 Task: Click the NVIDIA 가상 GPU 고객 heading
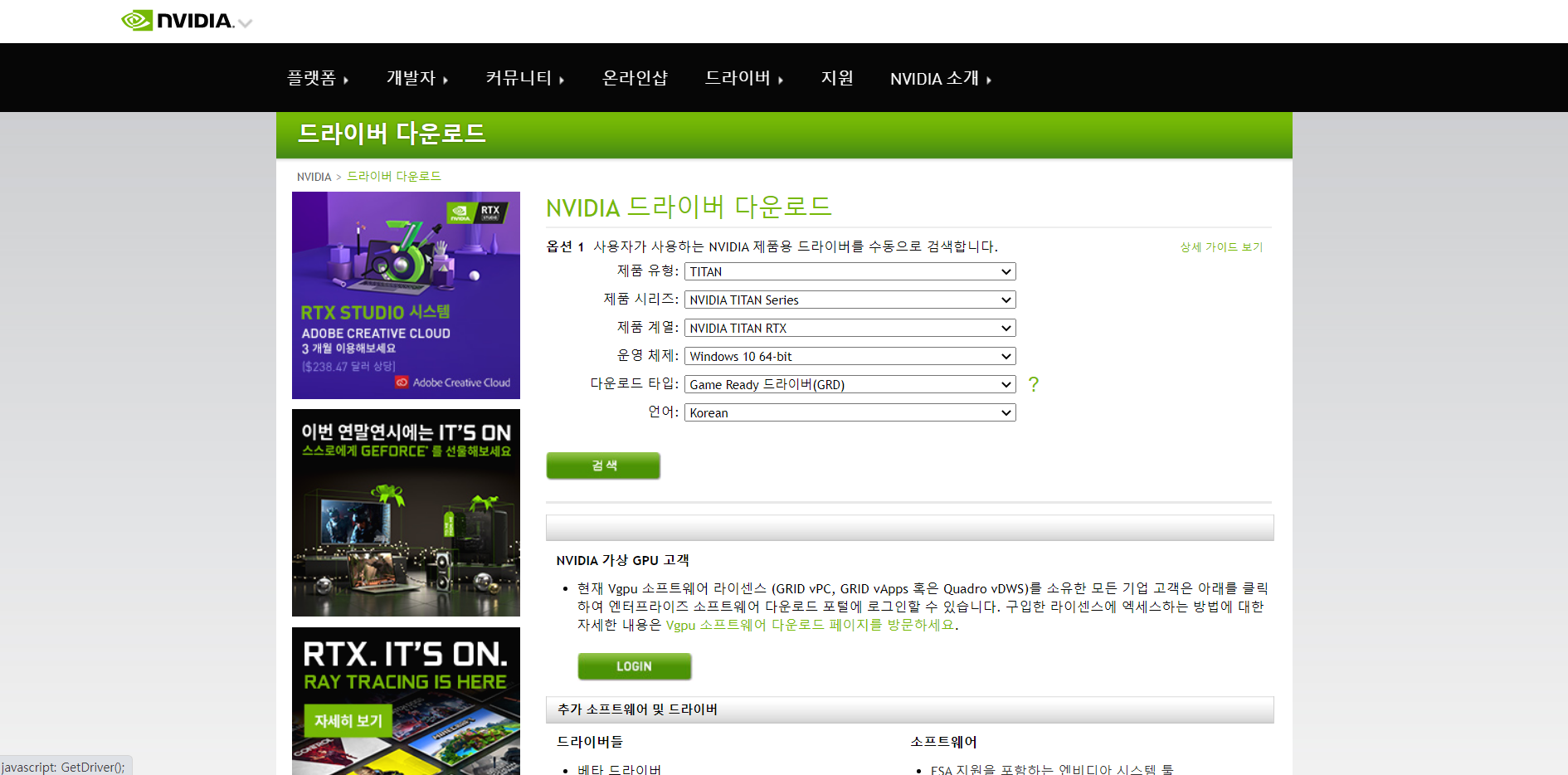622,561
